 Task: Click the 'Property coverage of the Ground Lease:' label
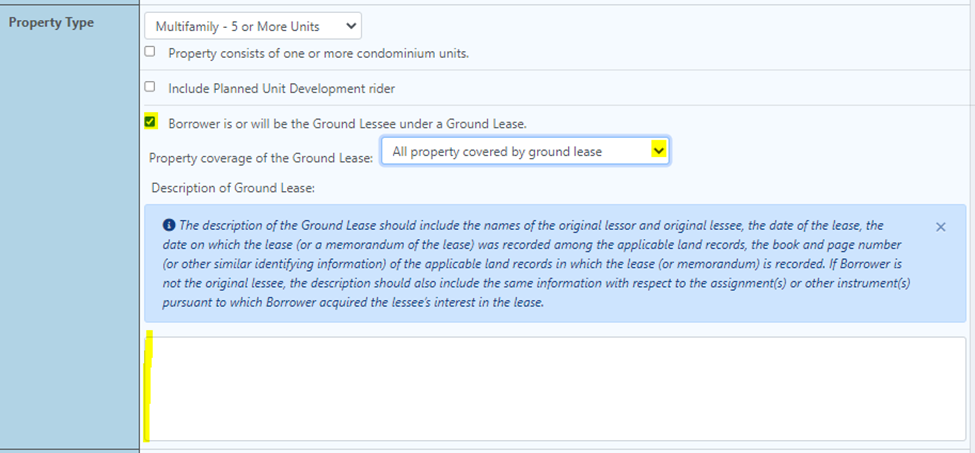pos(261,157)
